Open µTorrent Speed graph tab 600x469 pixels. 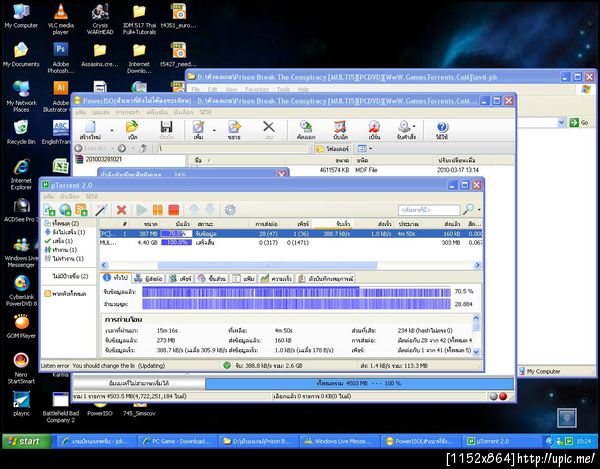pyautogui.click(x=276, y=279)
